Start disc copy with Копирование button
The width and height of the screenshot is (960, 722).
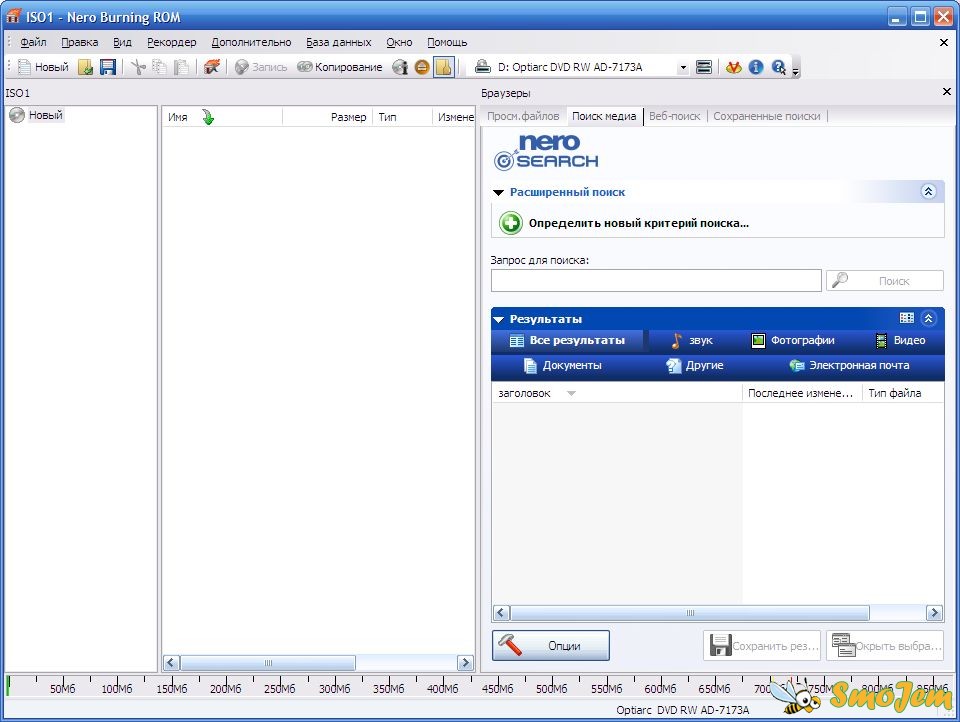[340, 67]
